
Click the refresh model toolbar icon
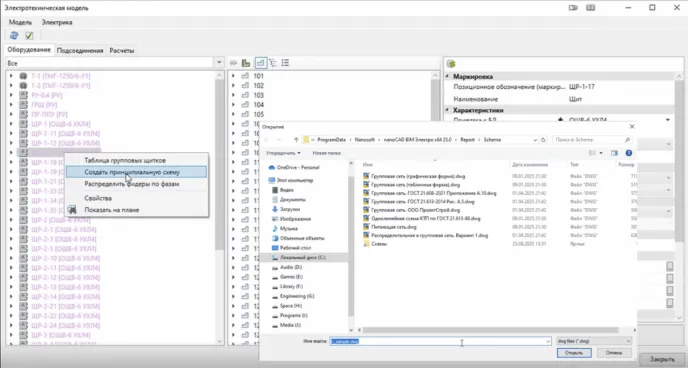coord(14,36)
